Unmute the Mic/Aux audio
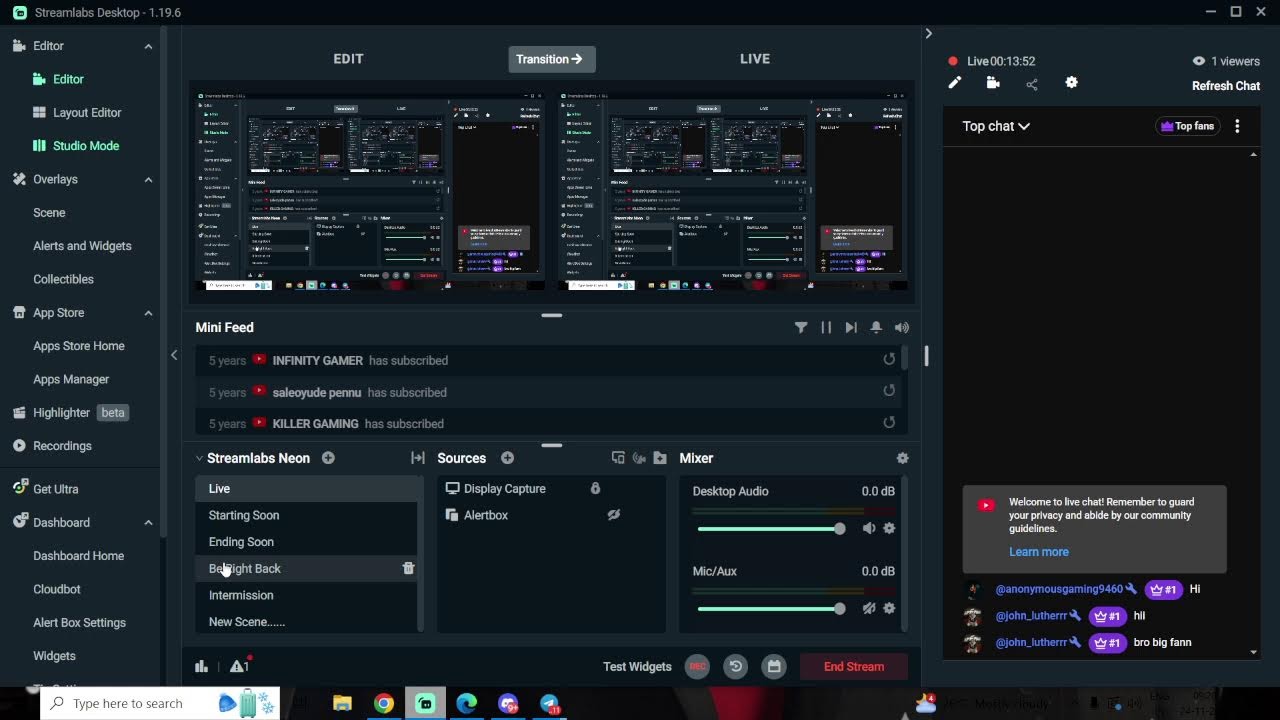1280x720 pixels. (x=869, y=608)
